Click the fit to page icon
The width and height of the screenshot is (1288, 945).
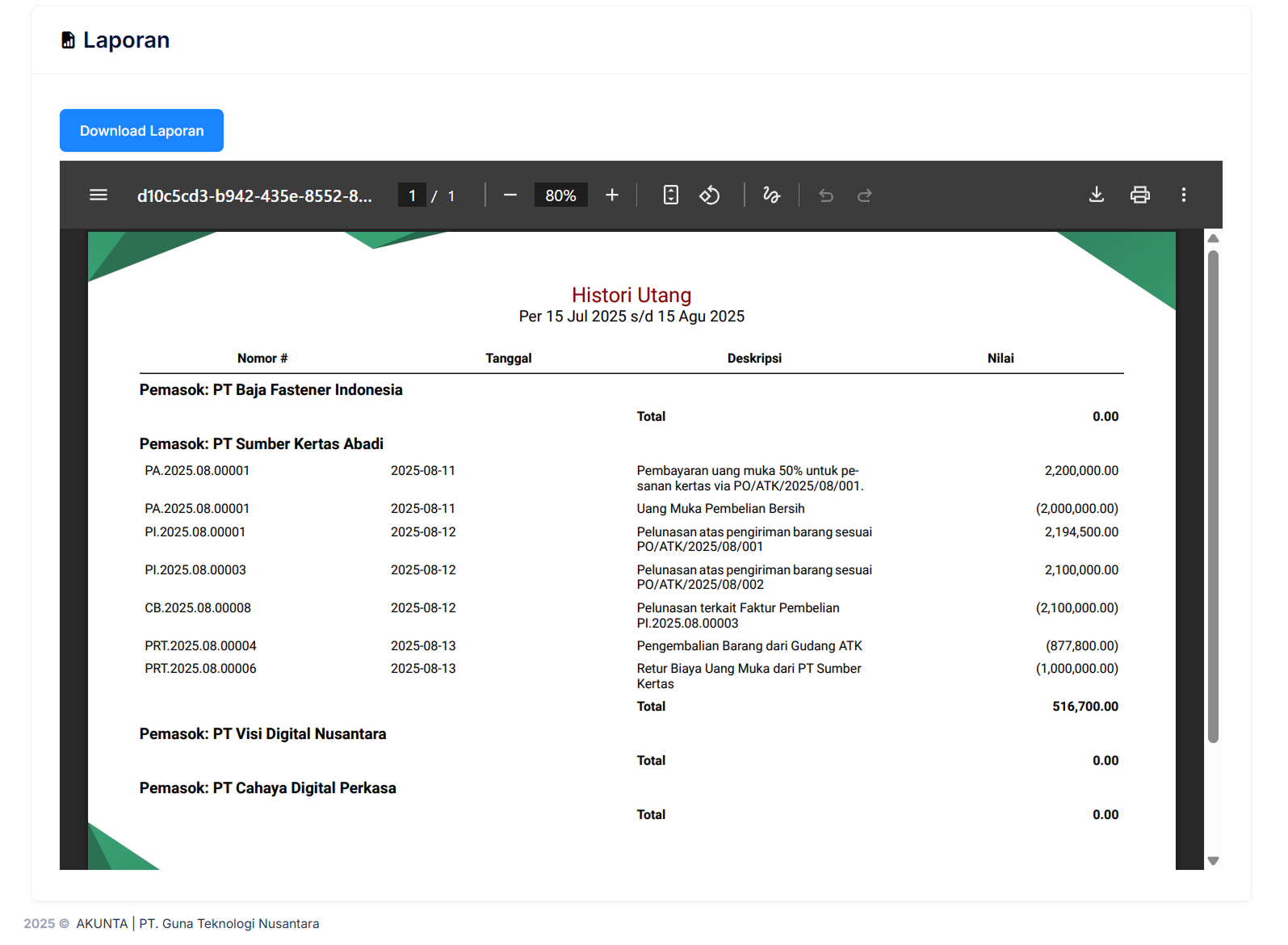[670, 195]
